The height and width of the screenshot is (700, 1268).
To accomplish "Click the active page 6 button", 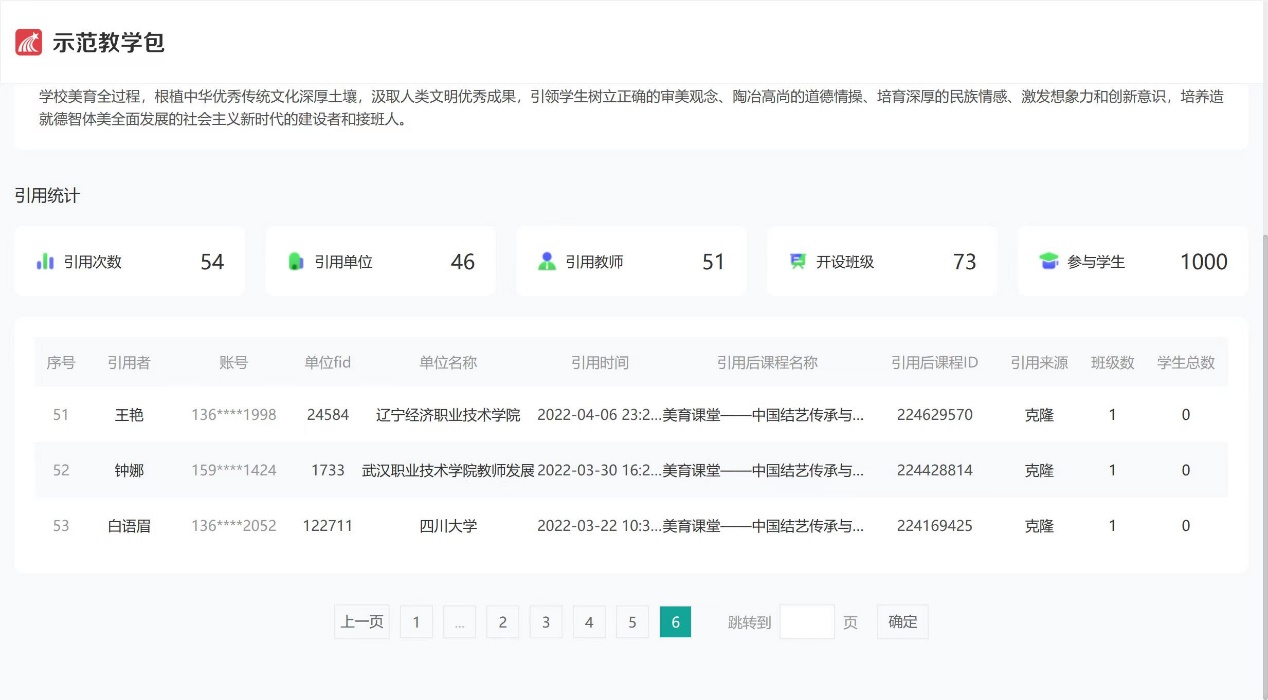I will click(x=675, y=622).
